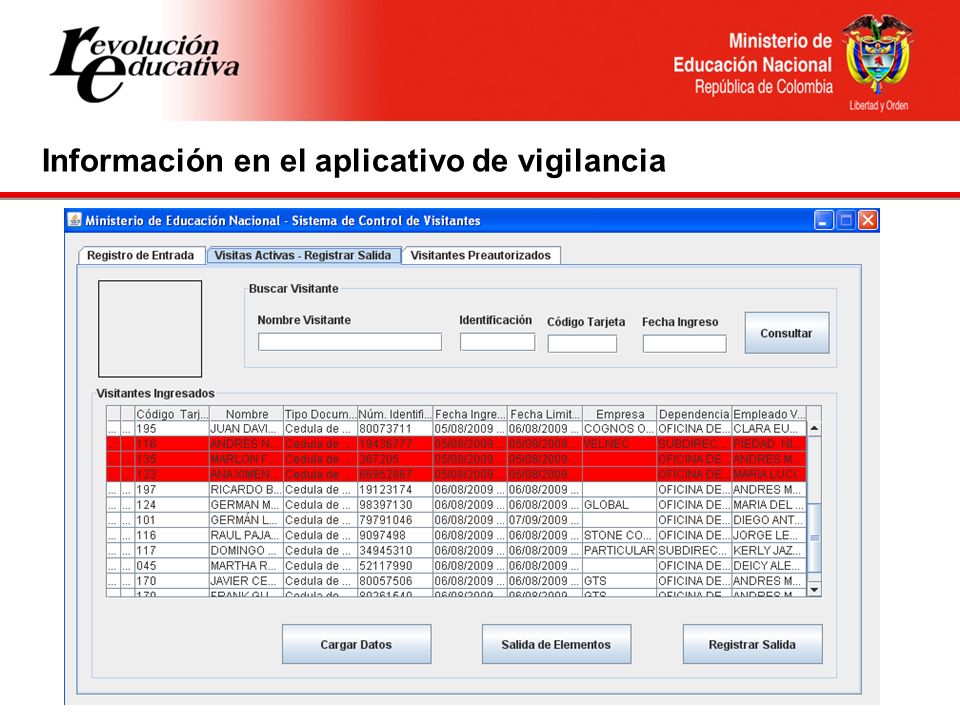Click the Código Tarjeta input field
Image resolution: width=960 pixels, height=720 pixels.
(582, 343)
